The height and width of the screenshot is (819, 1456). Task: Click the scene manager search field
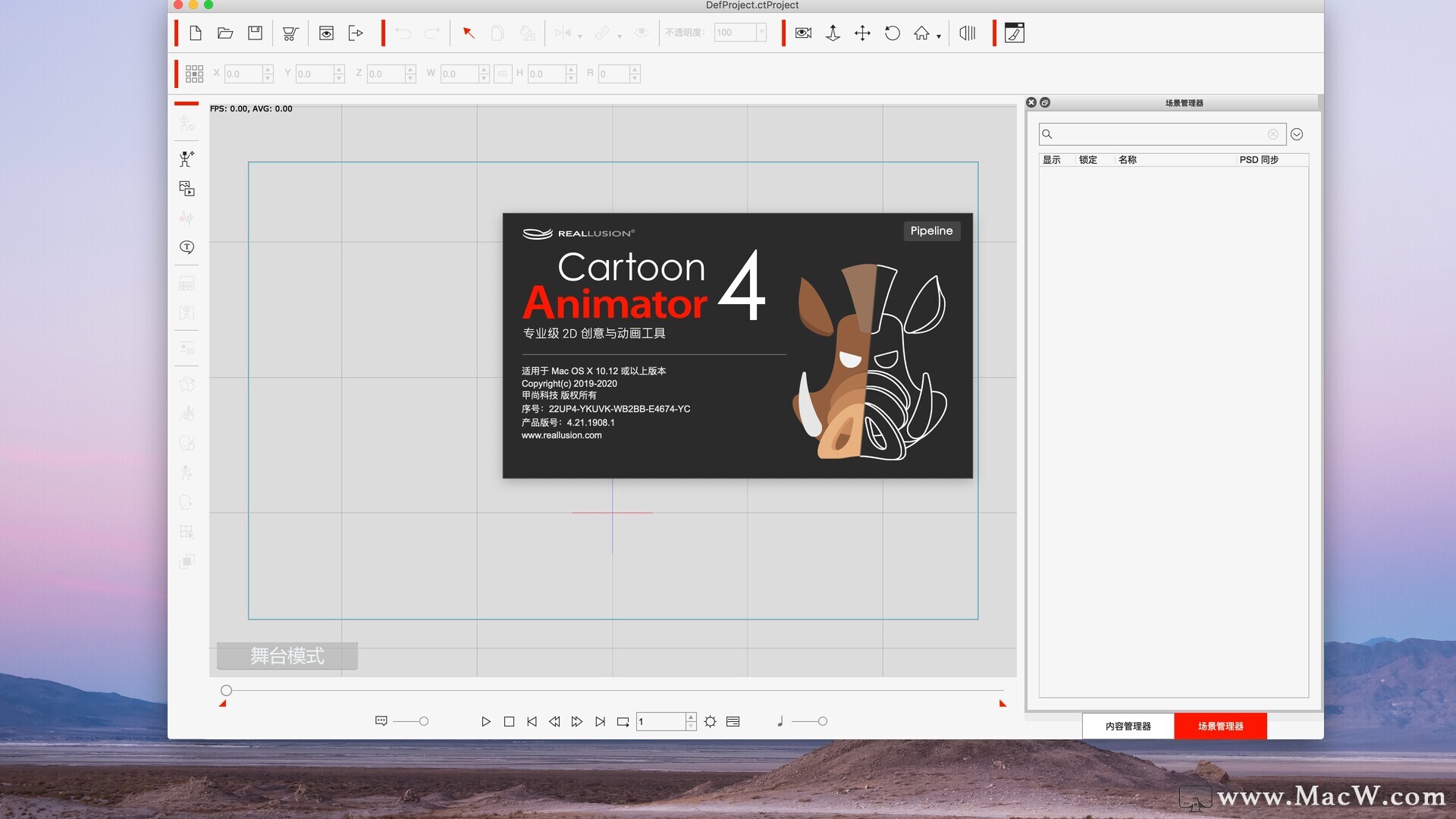pos(1162,134)
